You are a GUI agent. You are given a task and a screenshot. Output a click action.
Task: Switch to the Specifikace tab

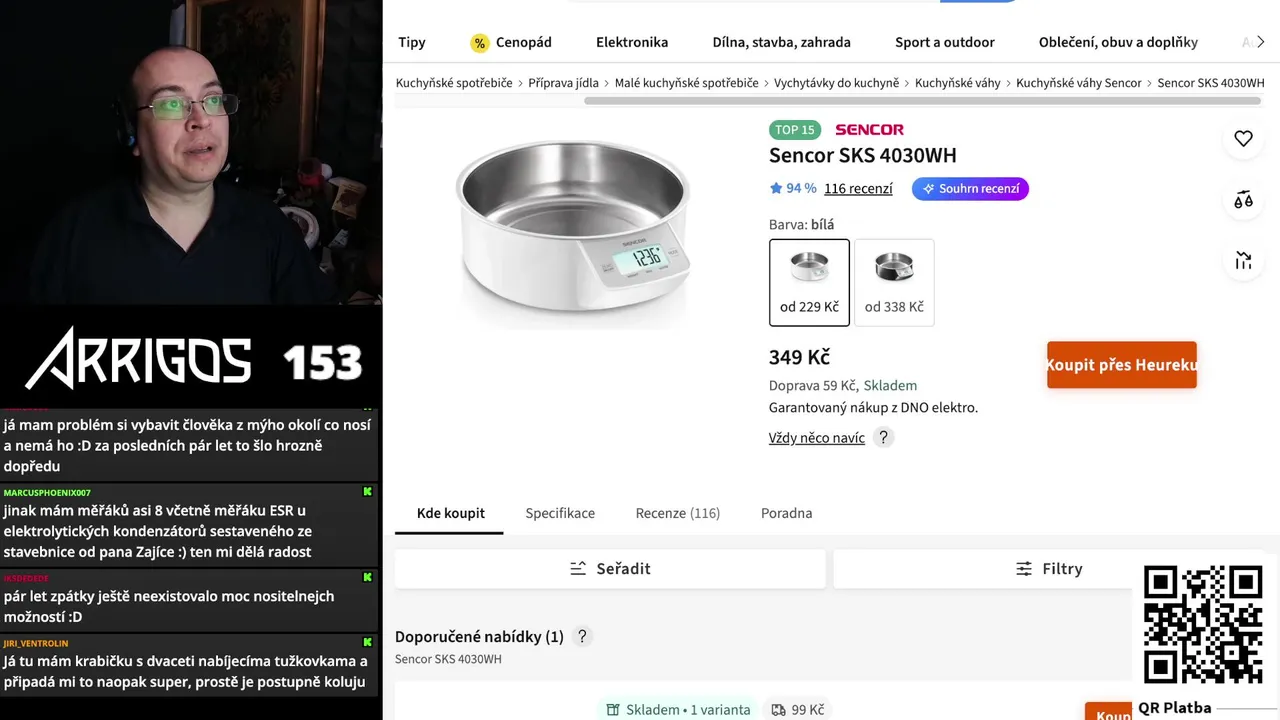pyautogui.click(x=560, y=513)
